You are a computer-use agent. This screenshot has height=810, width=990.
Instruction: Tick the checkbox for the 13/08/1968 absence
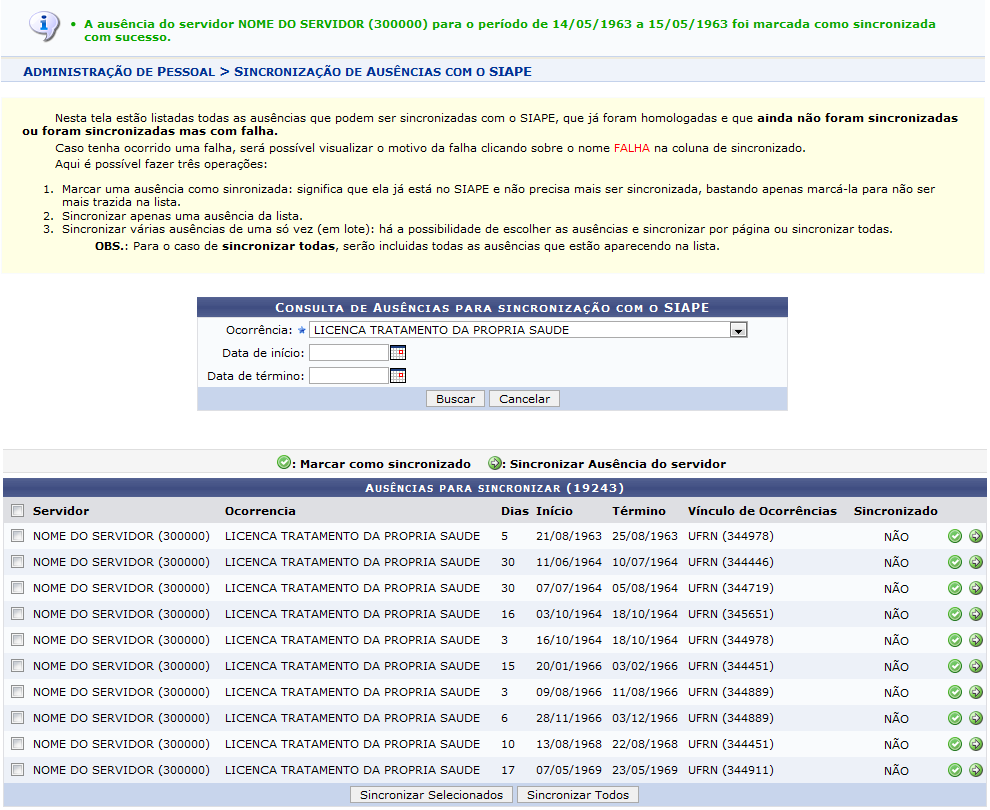click(x=17, y=744)
